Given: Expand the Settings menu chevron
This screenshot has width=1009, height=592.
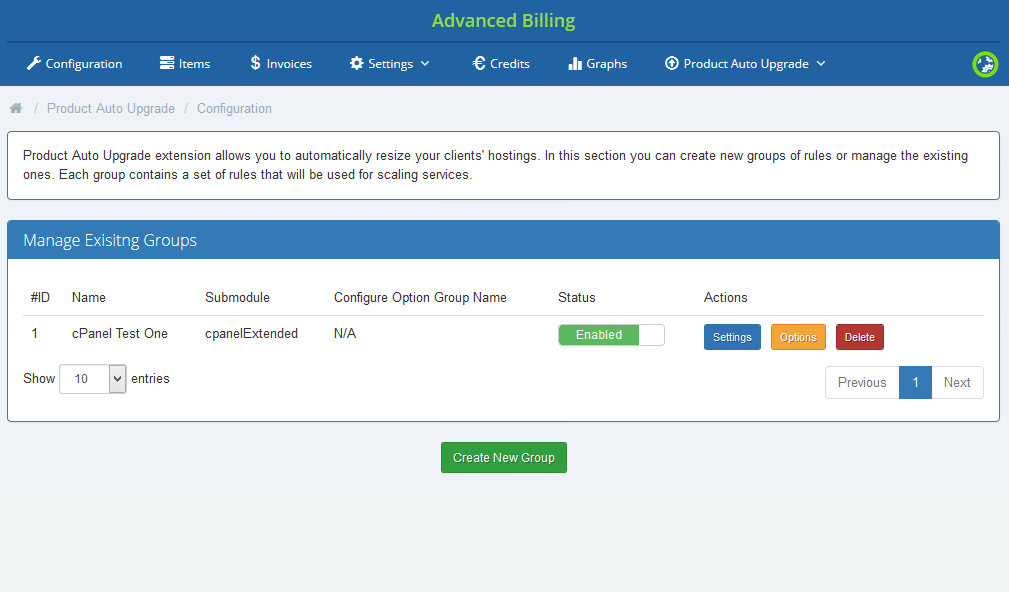Looking at the screenshot, I should coord(425,64).
